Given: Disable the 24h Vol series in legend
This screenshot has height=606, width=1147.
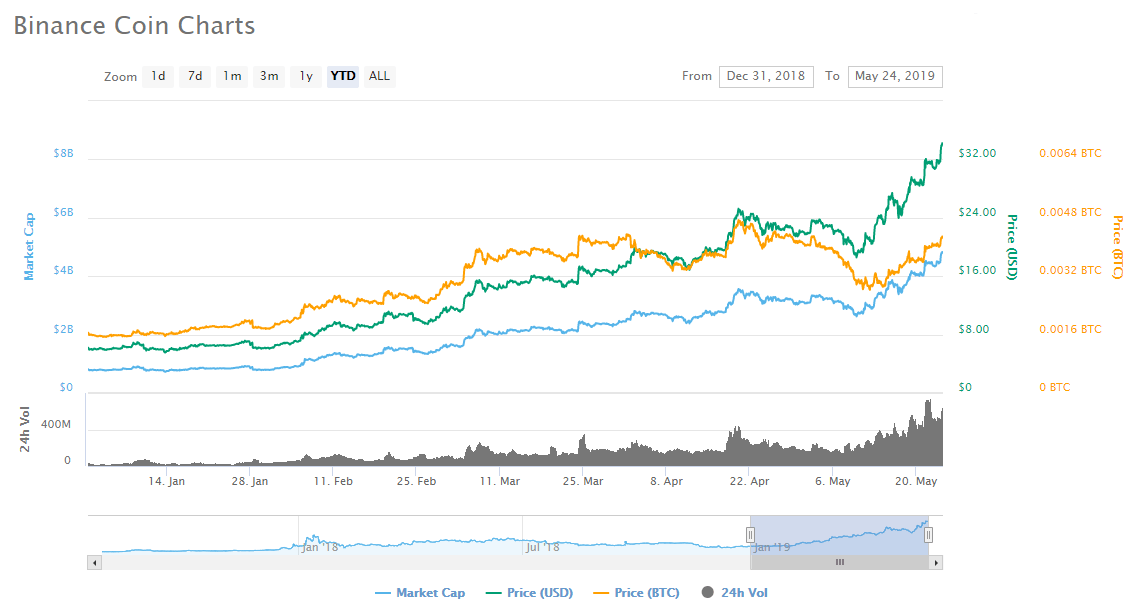Looking at the screenshot, I should (x=733, y=592).
